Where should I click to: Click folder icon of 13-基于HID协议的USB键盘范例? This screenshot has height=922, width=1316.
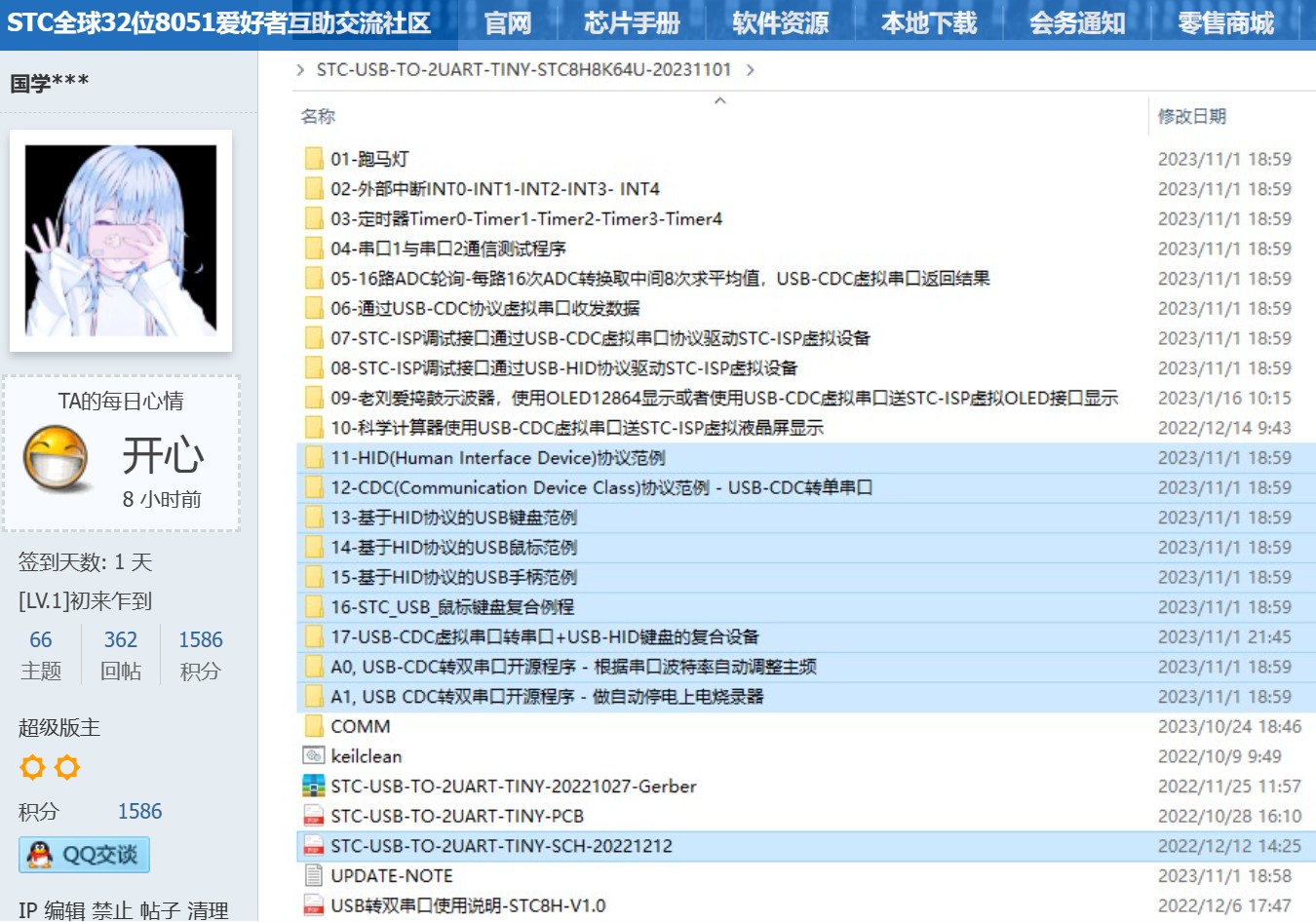point(314,518)
